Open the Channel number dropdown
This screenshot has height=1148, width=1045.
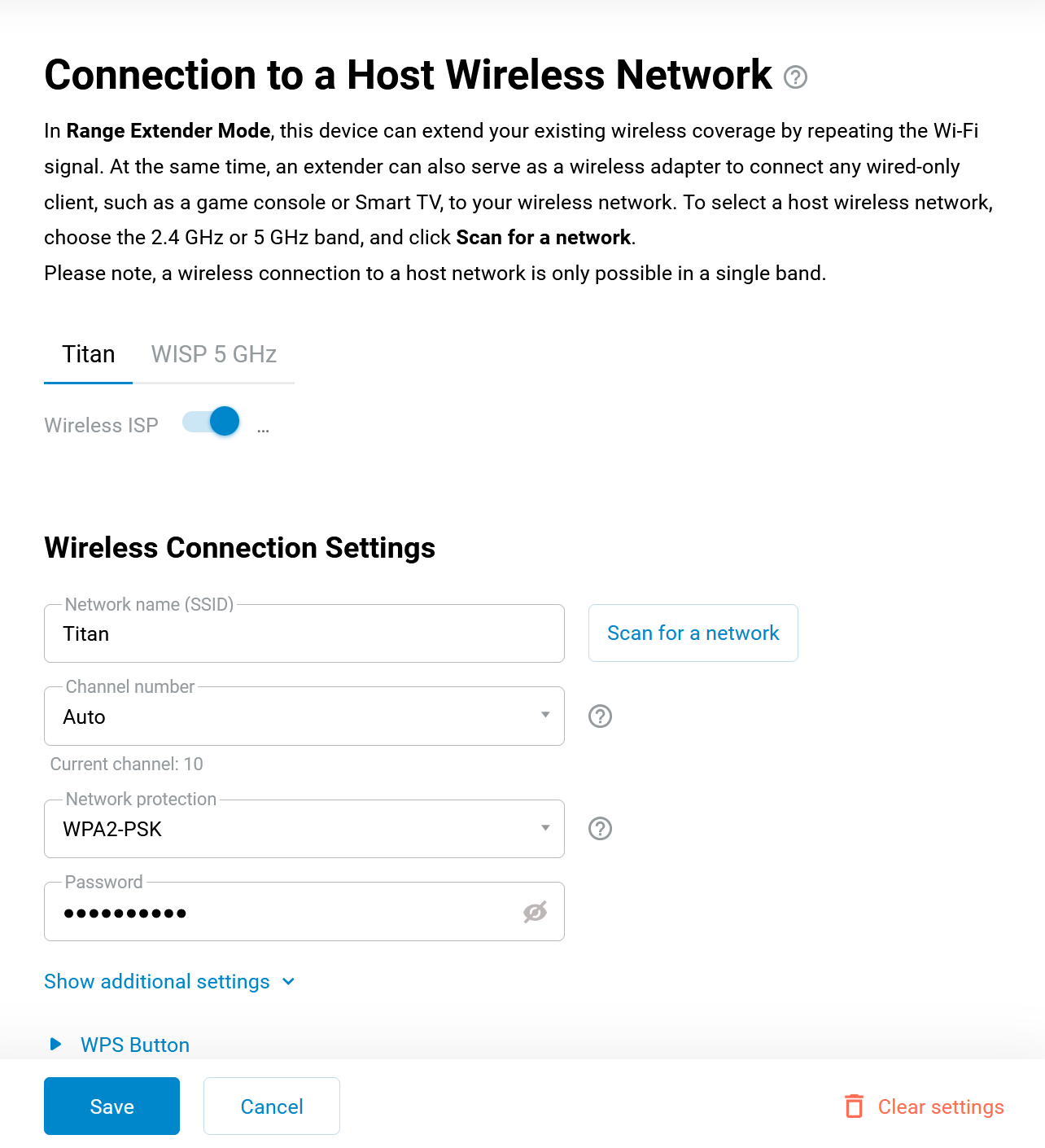[x=304, y=716]
